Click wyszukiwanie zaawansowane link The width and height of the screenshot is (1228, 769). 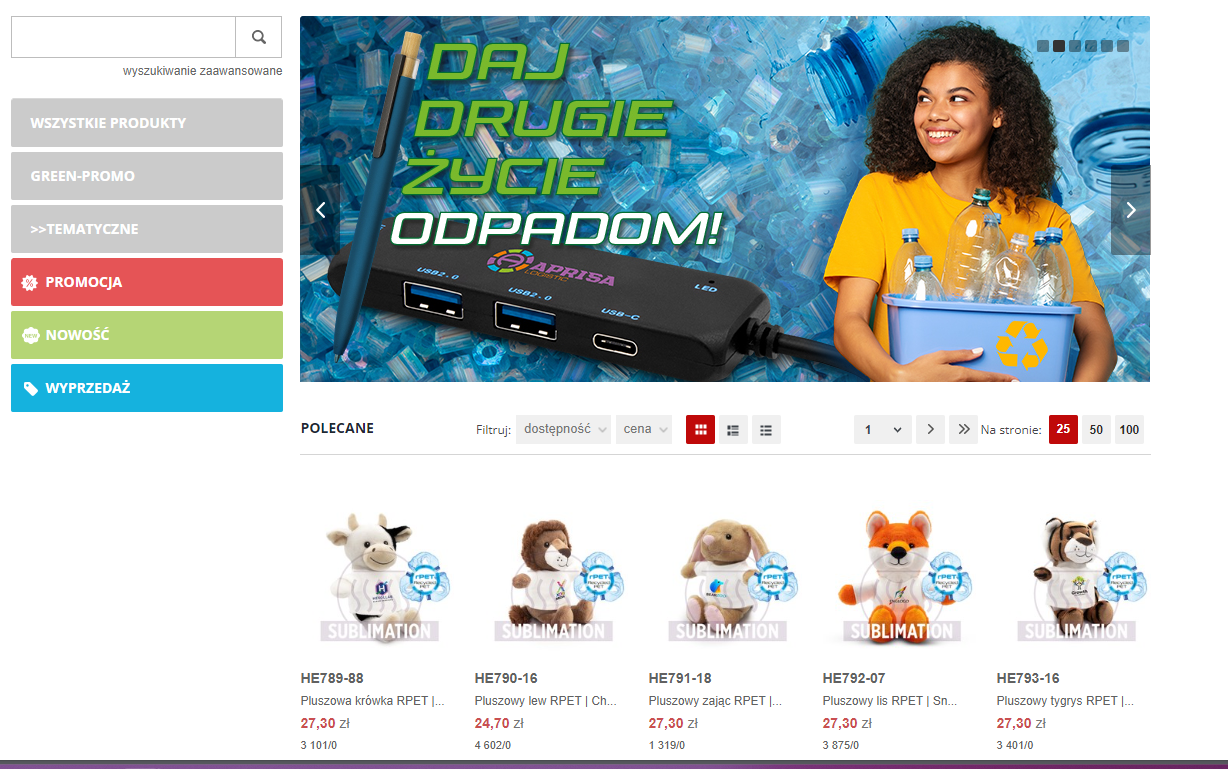203,71
